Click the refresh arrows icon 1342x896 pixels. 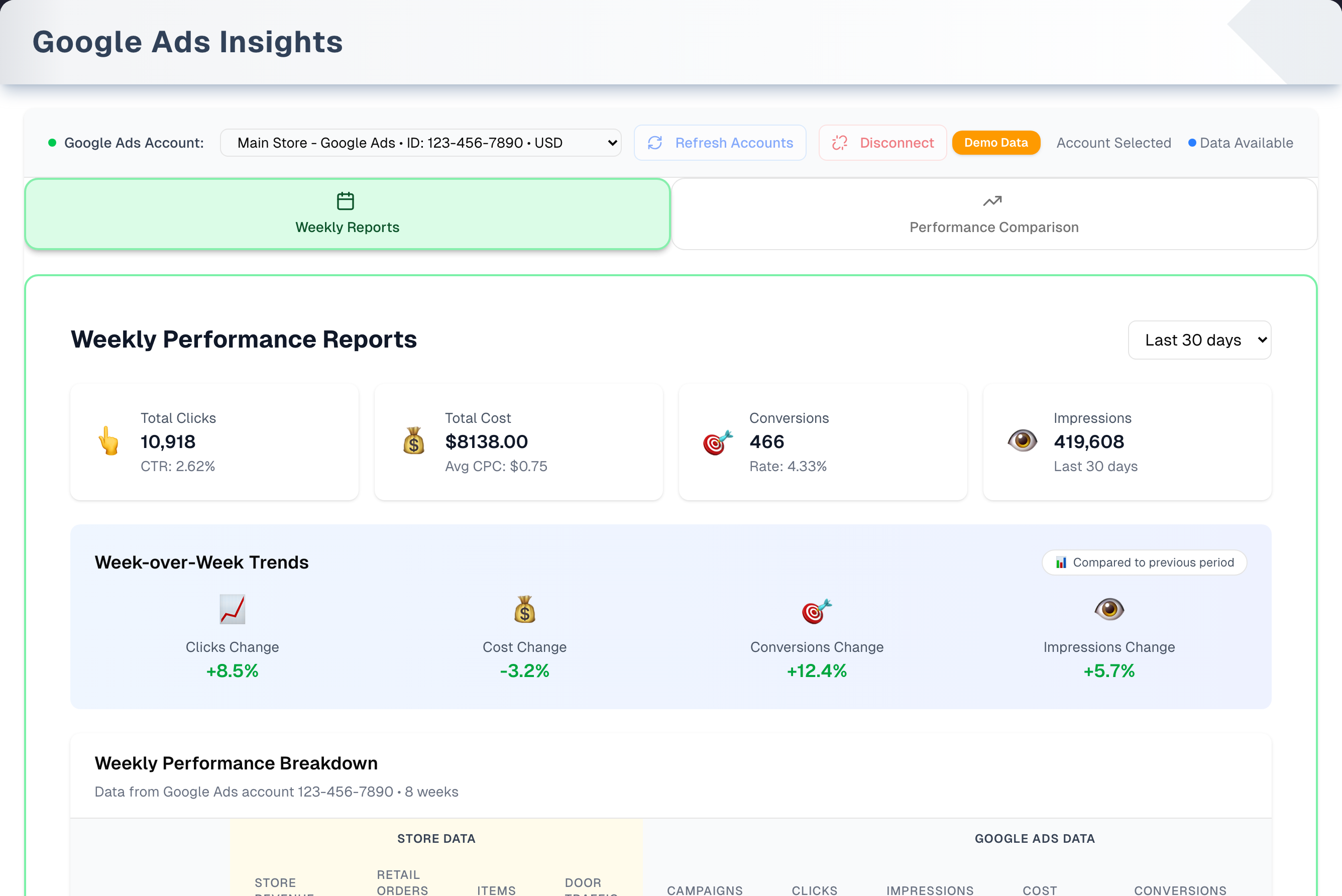point(655,143)
